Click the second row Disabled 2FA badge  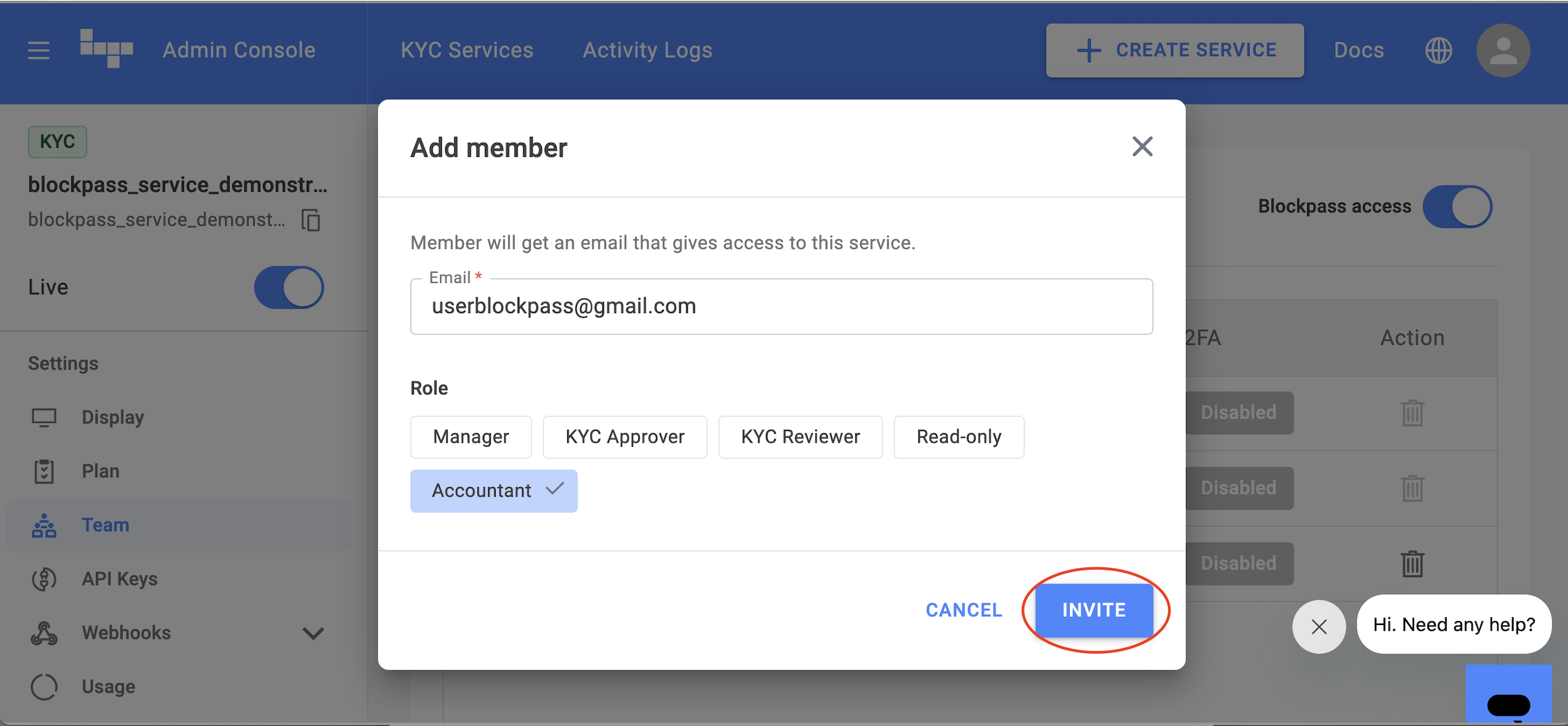pos(1239,488)
